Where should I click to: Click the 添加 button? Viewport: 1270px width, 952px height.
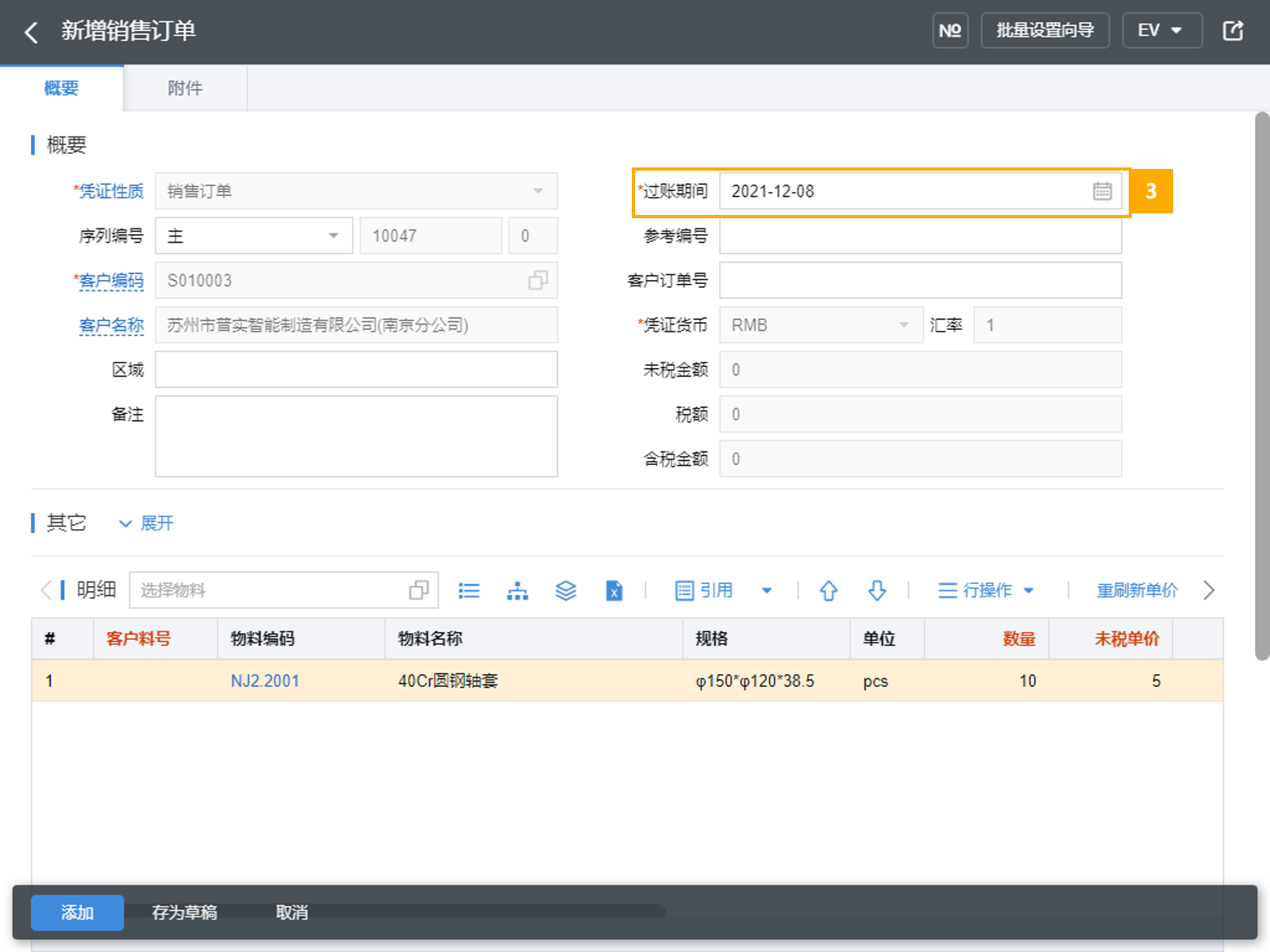click(x=78, y=912)
